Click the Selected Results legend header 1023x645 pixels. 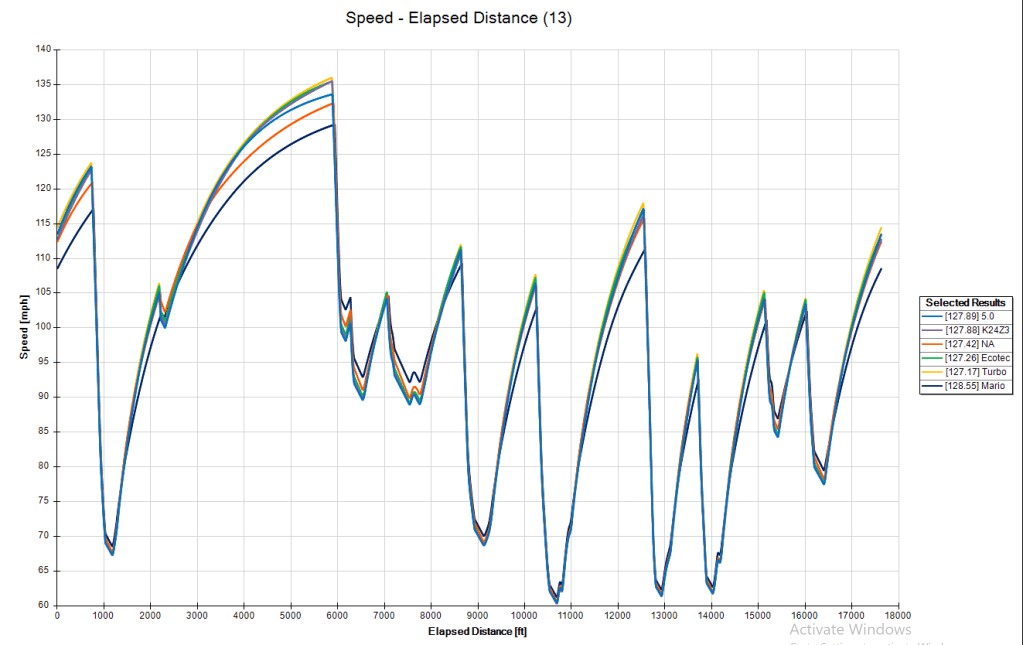coord(966,302)
